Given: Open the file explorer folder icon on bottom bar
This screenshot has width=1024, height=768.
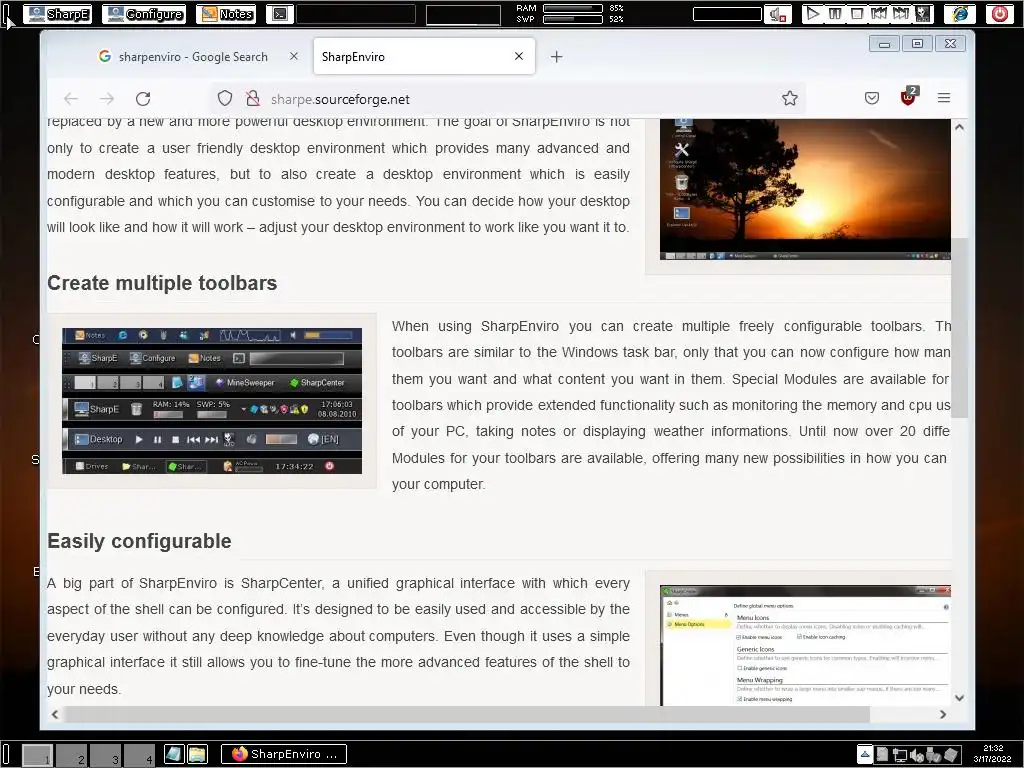Looking at the screenshot, I should (197, 754).
